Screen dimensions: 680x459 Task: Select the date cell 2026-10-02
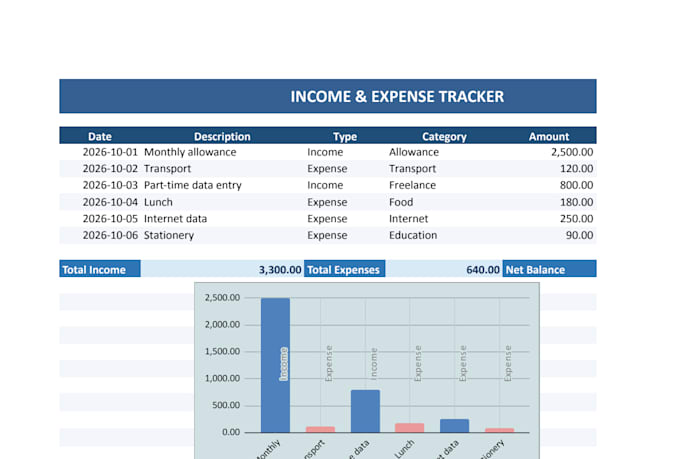110,168
